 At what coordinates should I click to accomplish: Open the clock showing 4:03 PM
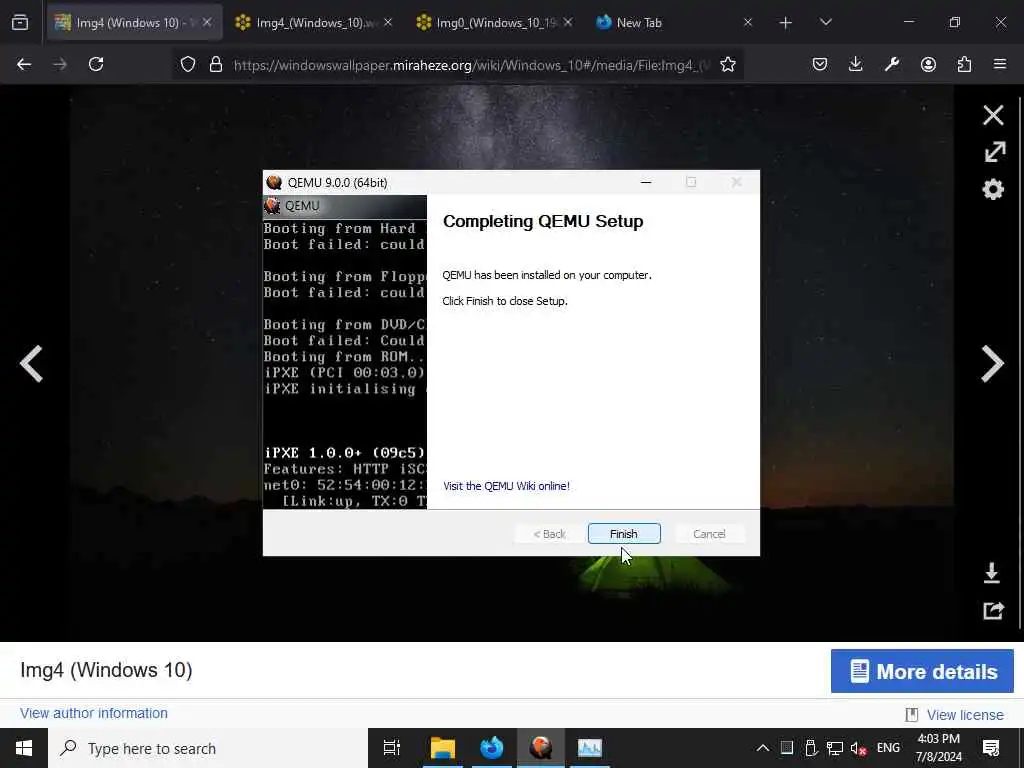point(938,748)
